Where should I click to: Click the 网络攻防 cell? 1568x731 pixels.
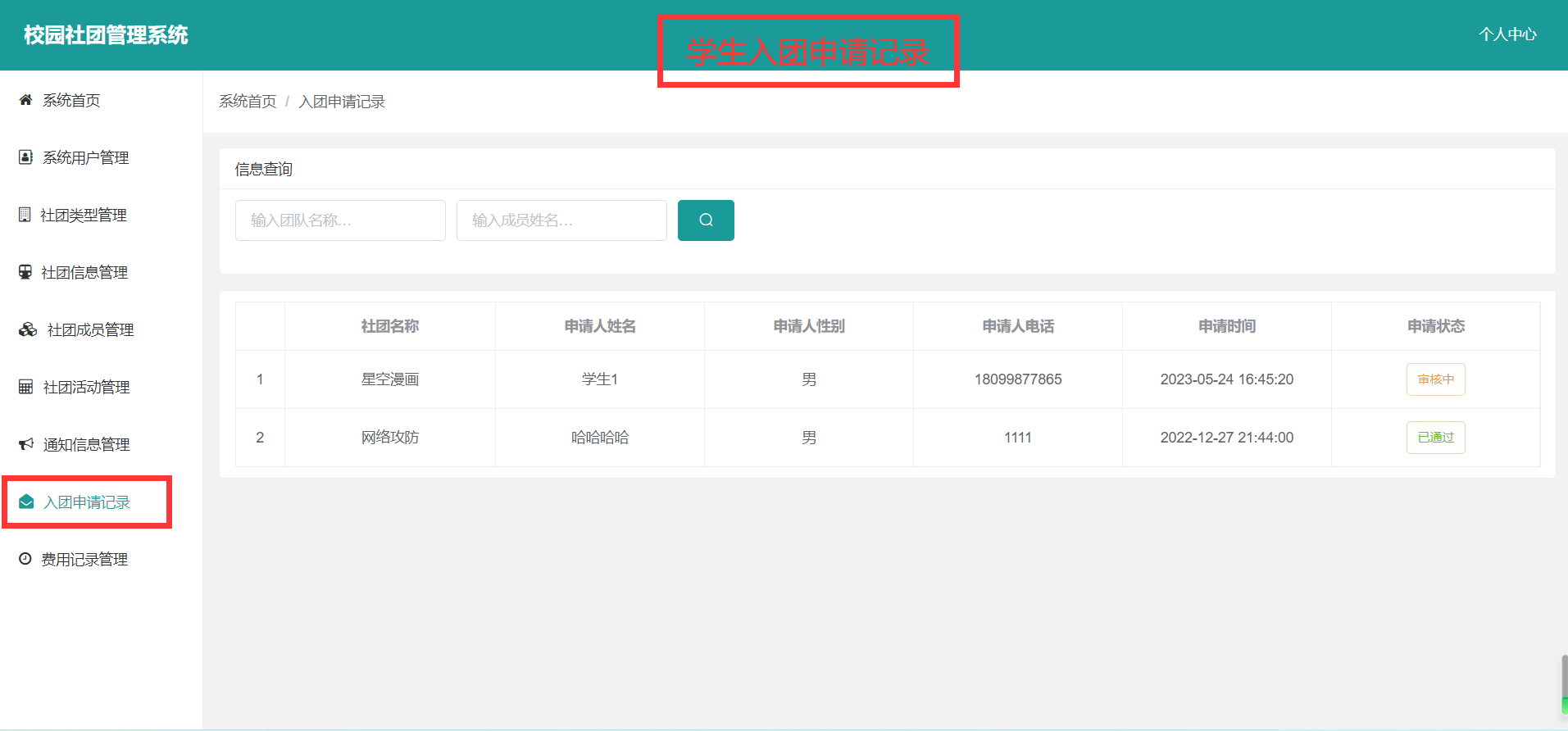coord(390,438)
